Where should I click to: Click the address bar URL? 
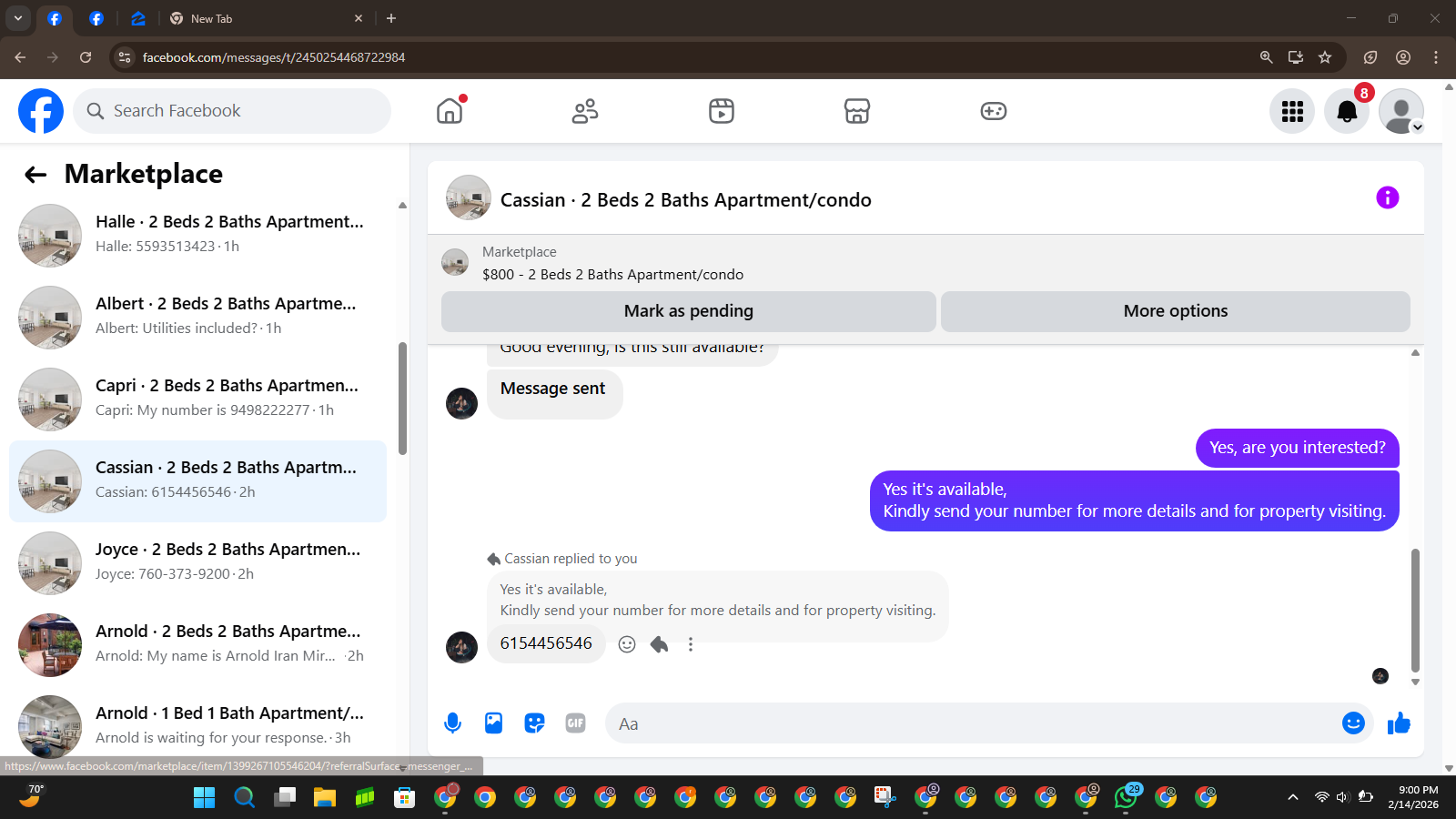click(x=274, y=57)
